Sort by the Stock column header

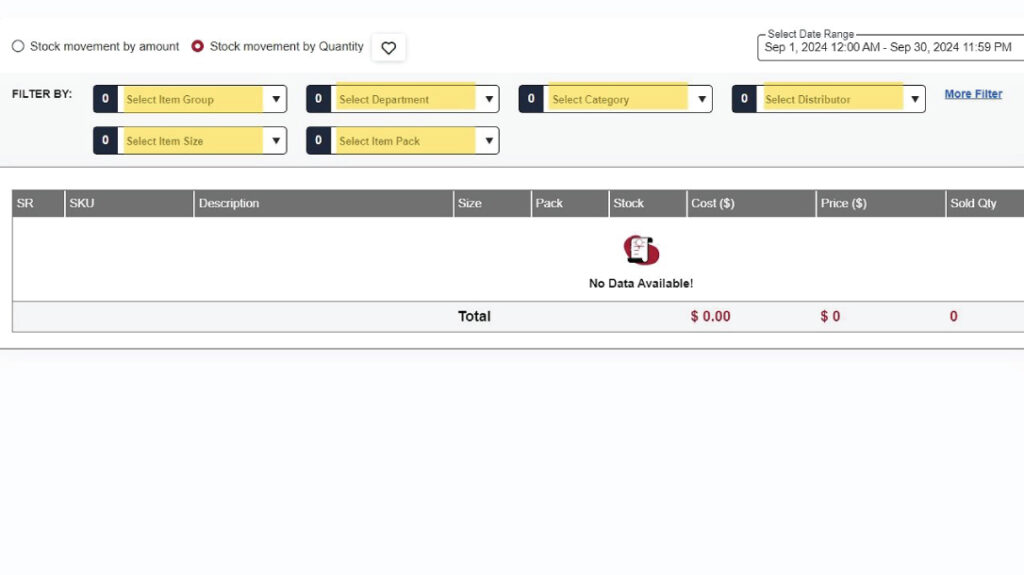[x=629, y=203]
